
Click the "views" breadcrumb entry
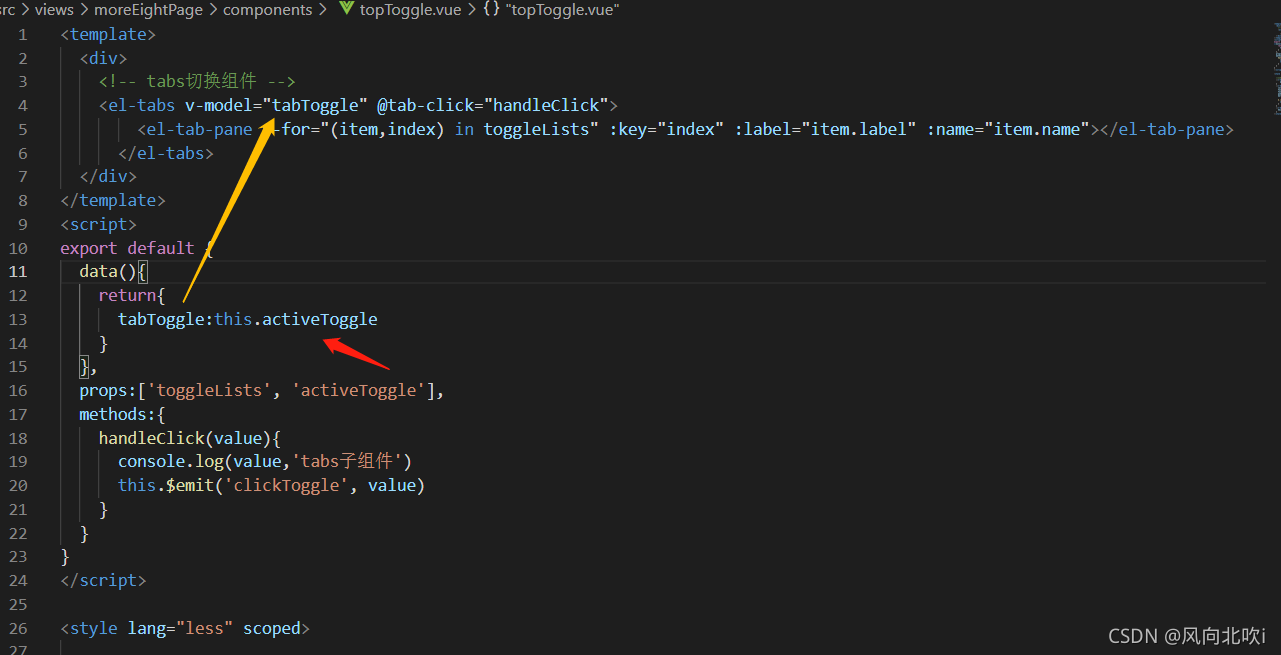click(x=53, y=10)
